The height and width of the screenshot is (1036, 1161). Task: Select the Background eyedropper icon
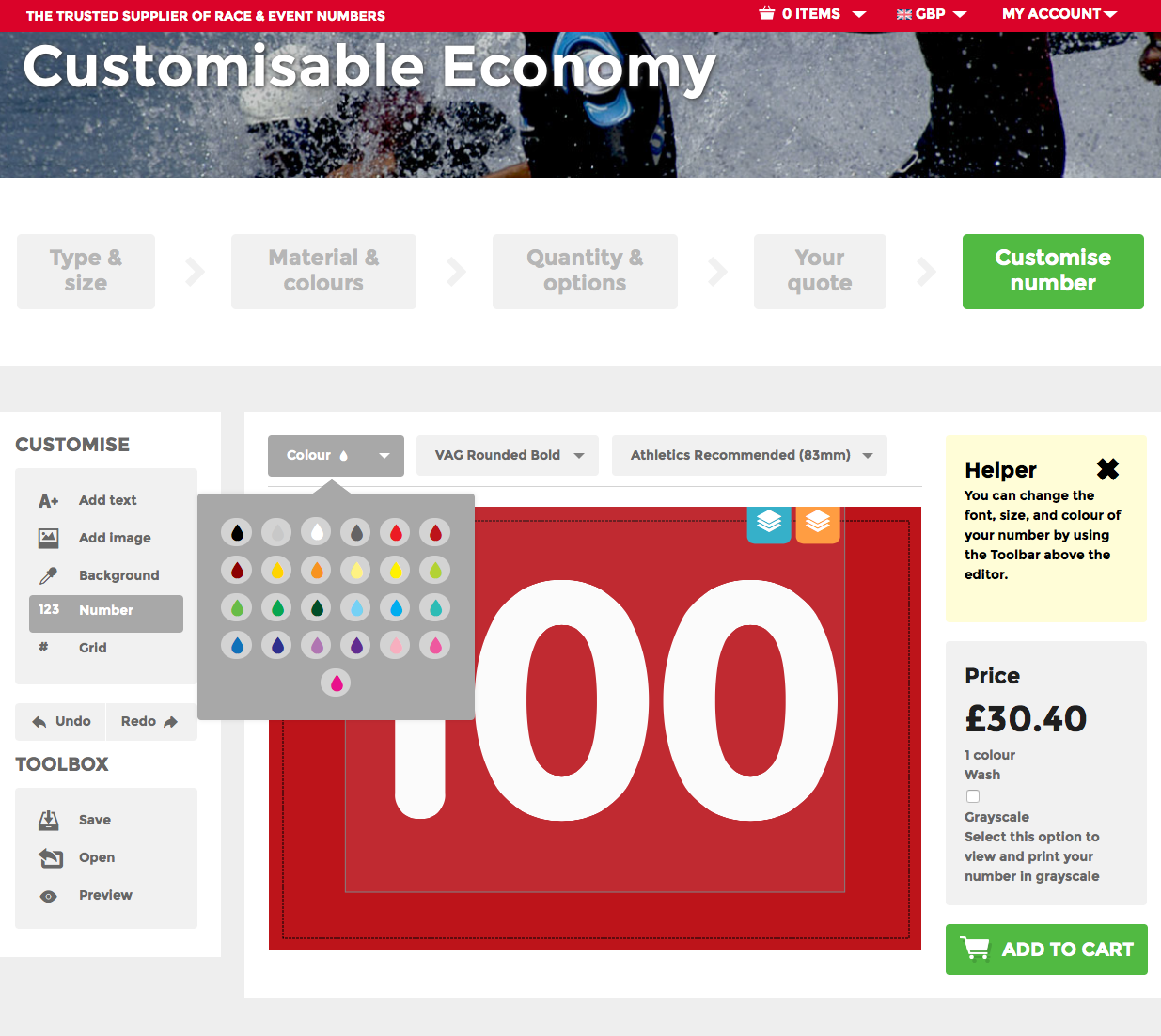point(48,575)
